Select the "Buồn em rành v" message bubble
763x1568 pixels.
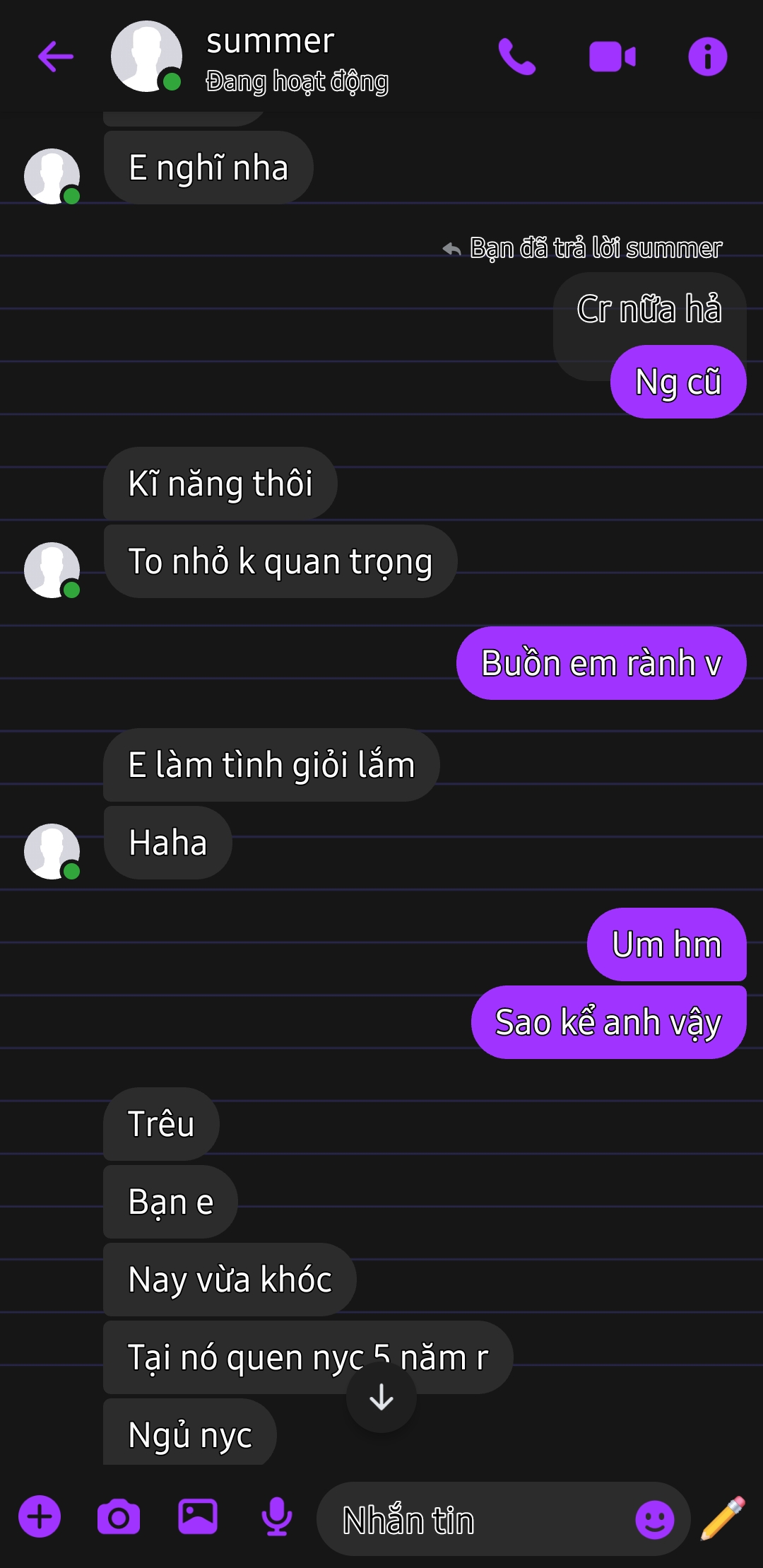tap(601, 663)
